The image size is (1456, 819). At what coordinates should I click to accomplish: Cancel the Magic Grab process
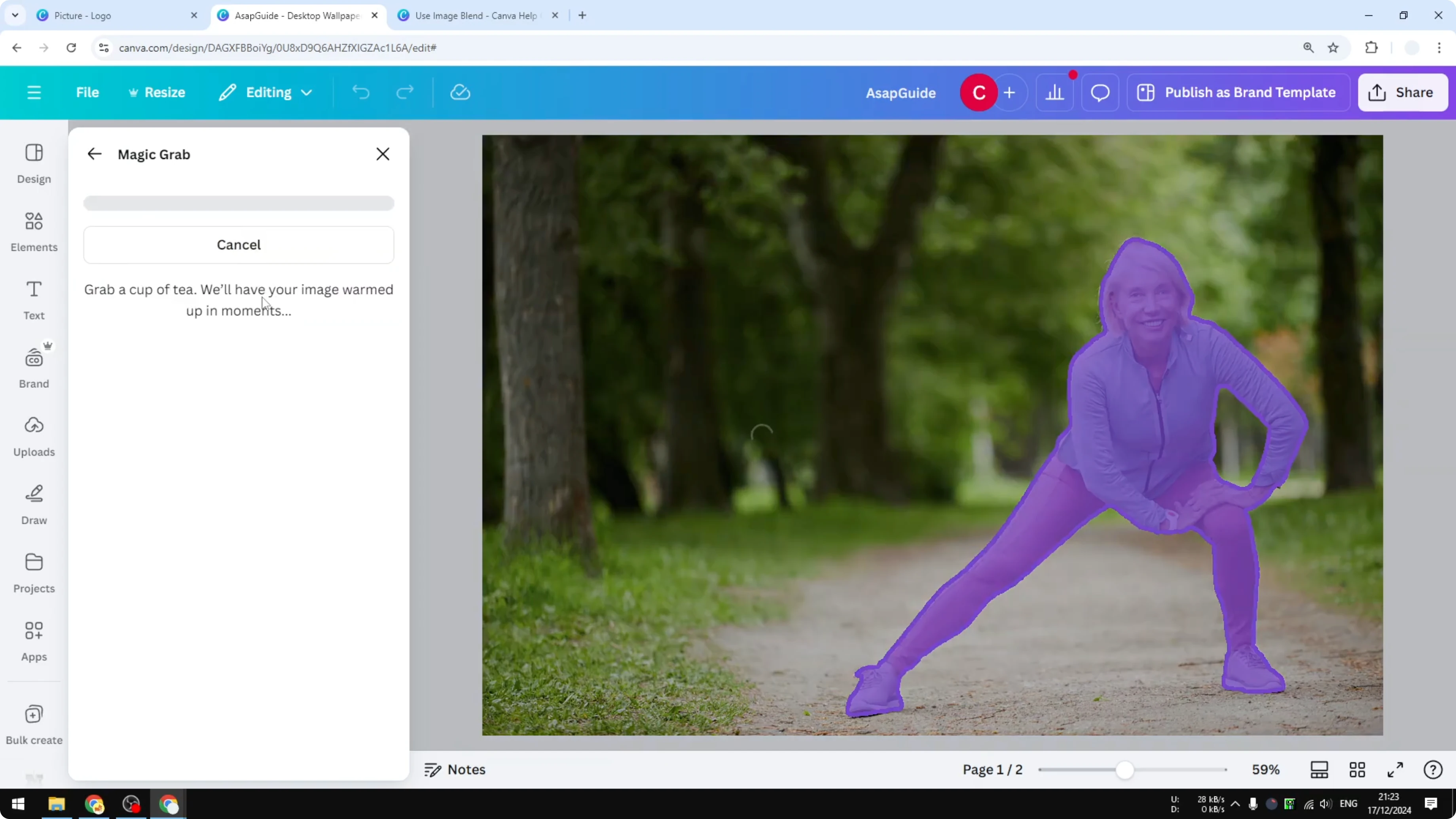tap(238, 245)
